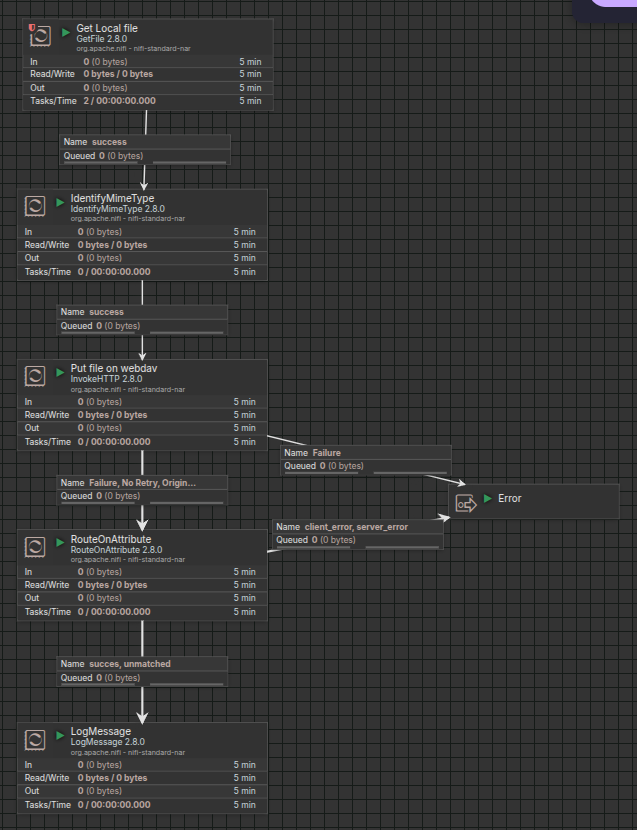Select the LogMessage processor title
Screen dimensions: 637x830
101,731
